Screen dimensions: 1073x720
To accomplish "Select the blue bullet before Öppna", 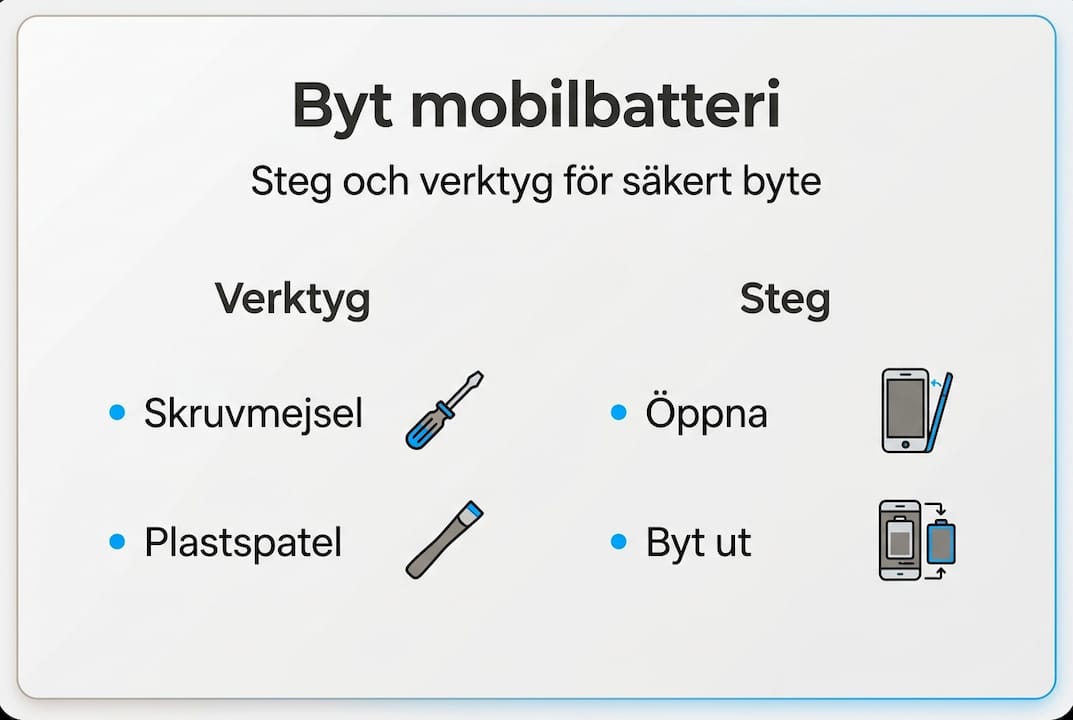I will (x=619, y=412).
